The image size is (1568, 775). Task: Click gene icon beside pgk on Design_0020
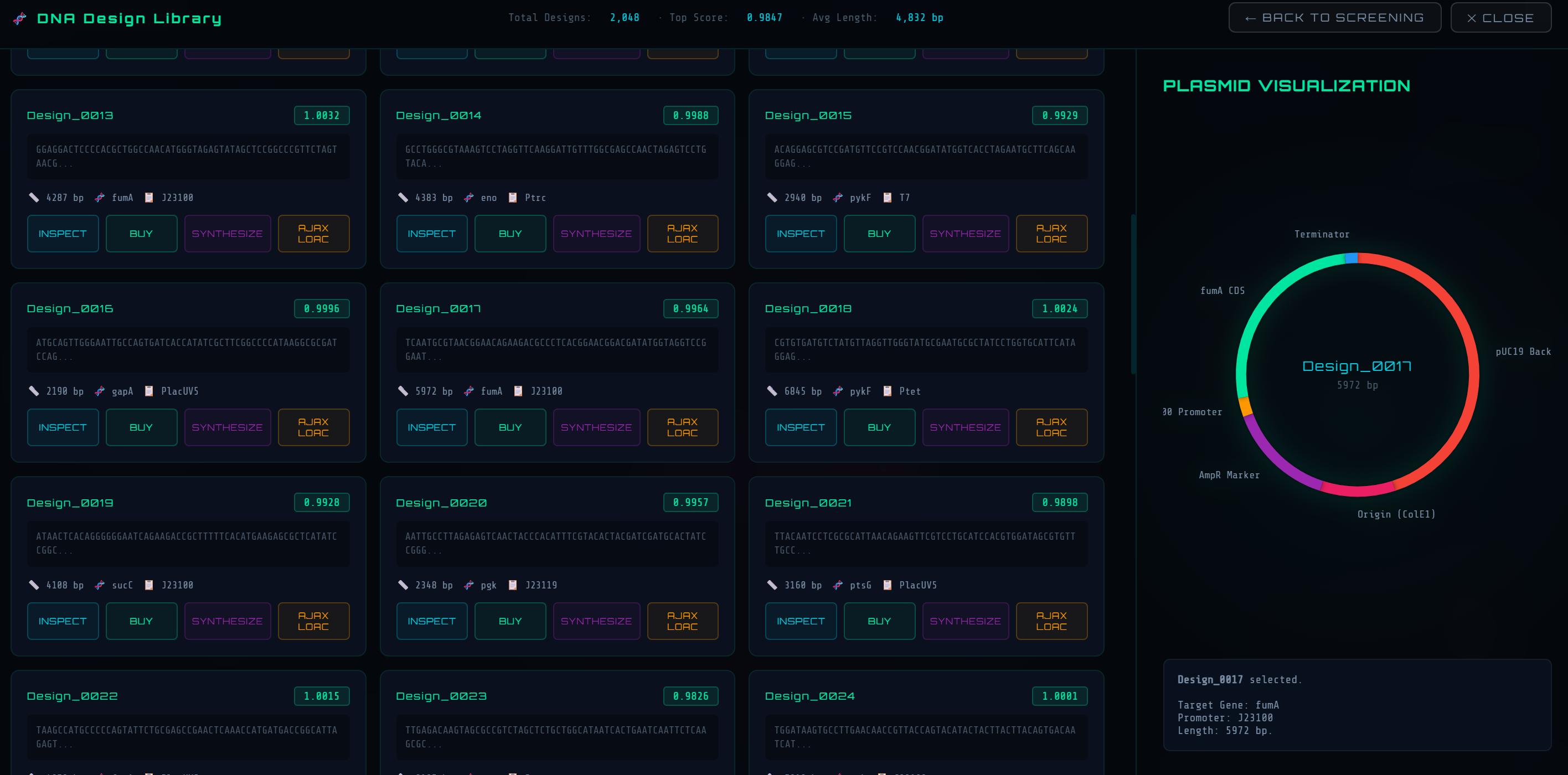click(469, 585)
